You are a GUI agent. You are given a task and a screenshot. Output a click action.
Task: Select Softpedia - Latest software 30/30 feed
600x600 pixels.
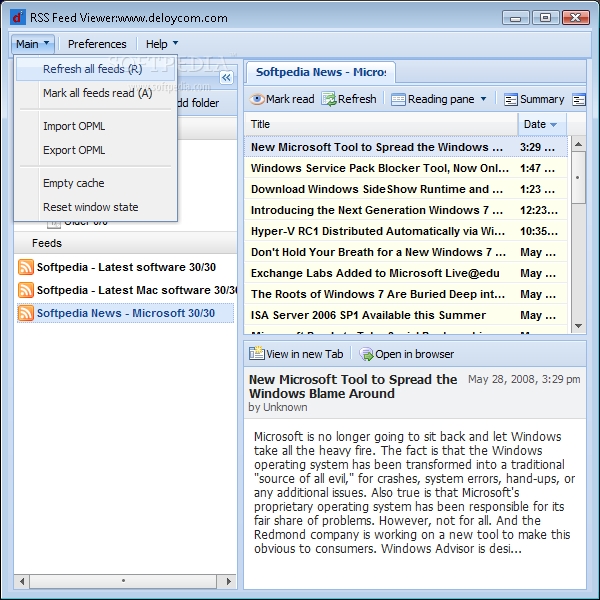tap(126, 267)
